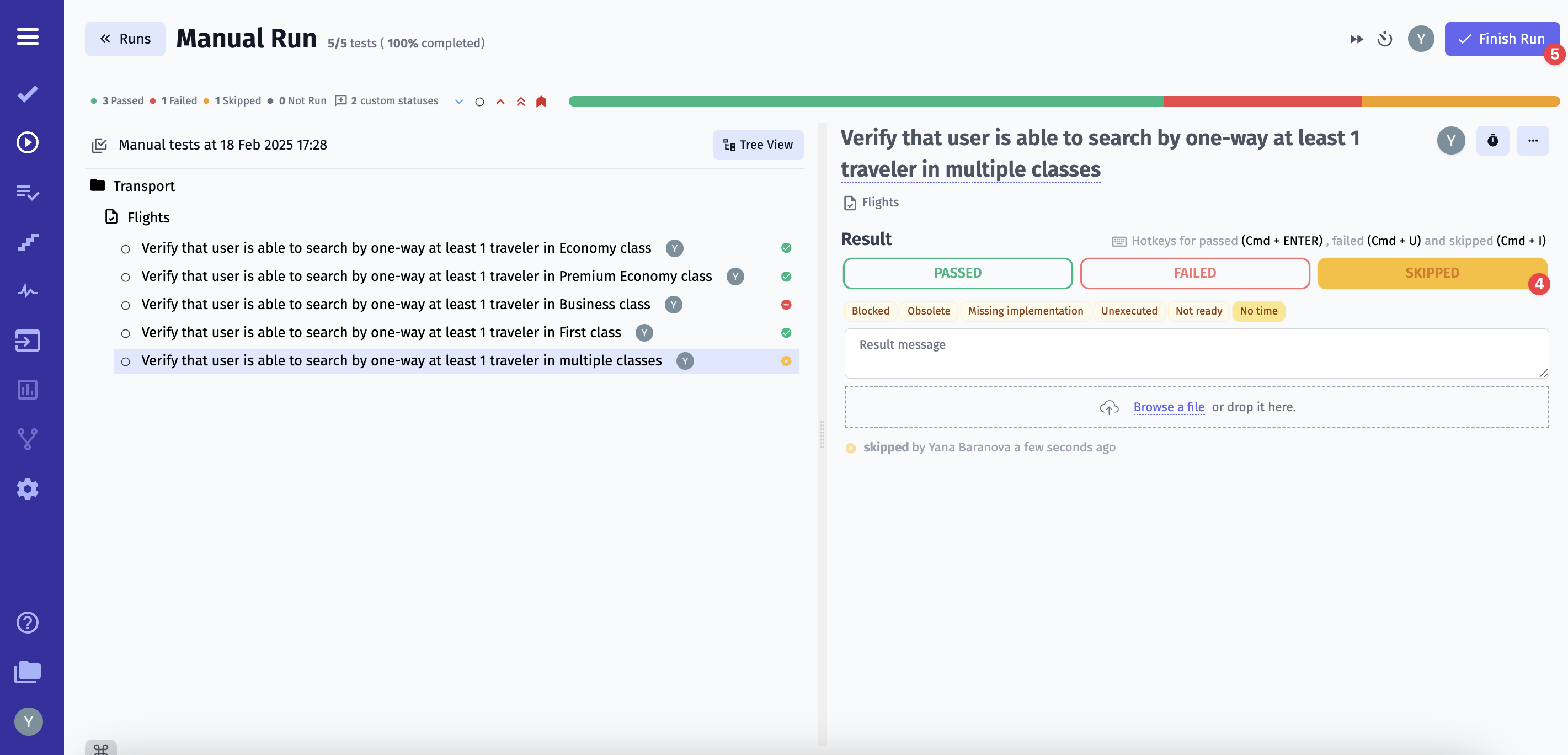The image size is (1568, 755).
Task: Expand the filter chevron next to test count
Action: coord(458,101)
